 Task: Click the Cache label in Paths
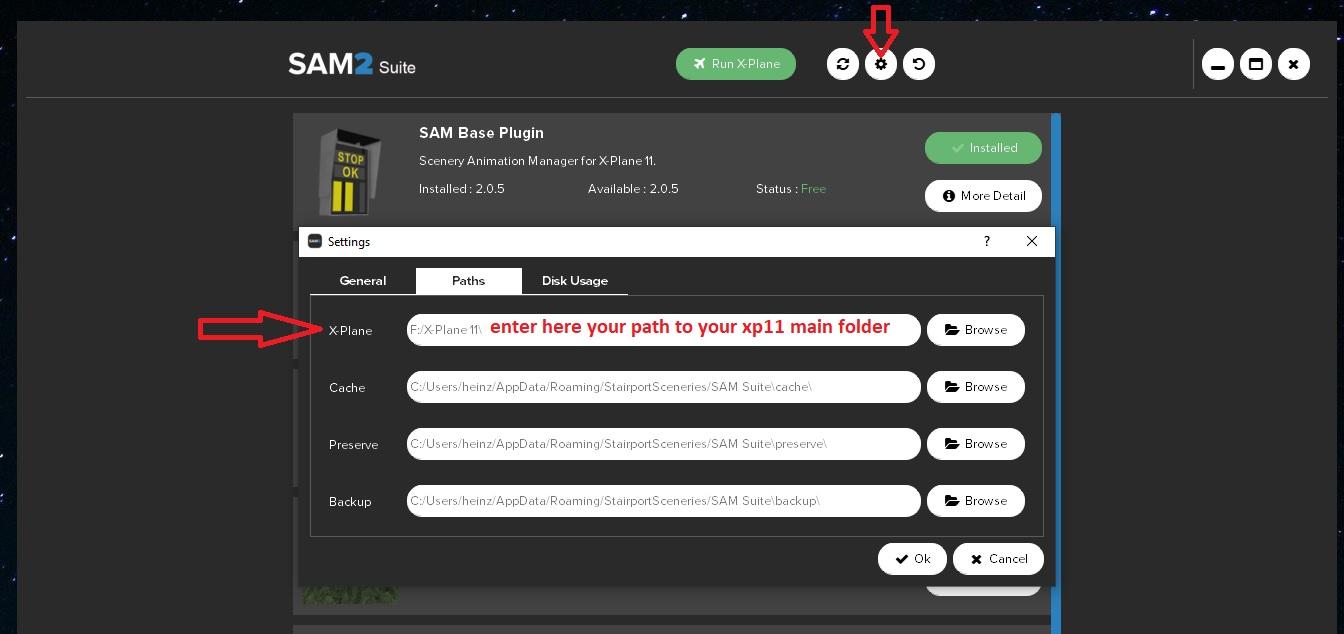347,388
